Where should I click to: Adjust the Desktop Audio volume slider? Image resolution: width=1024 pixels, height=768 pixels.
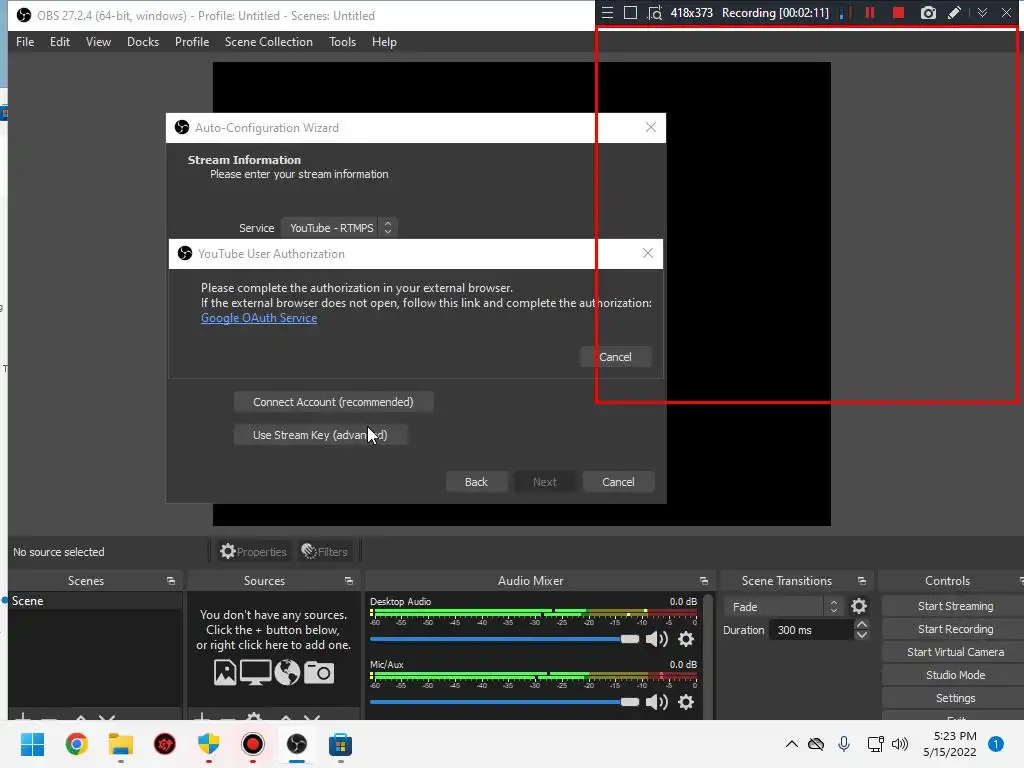click(x=504, y=639)
